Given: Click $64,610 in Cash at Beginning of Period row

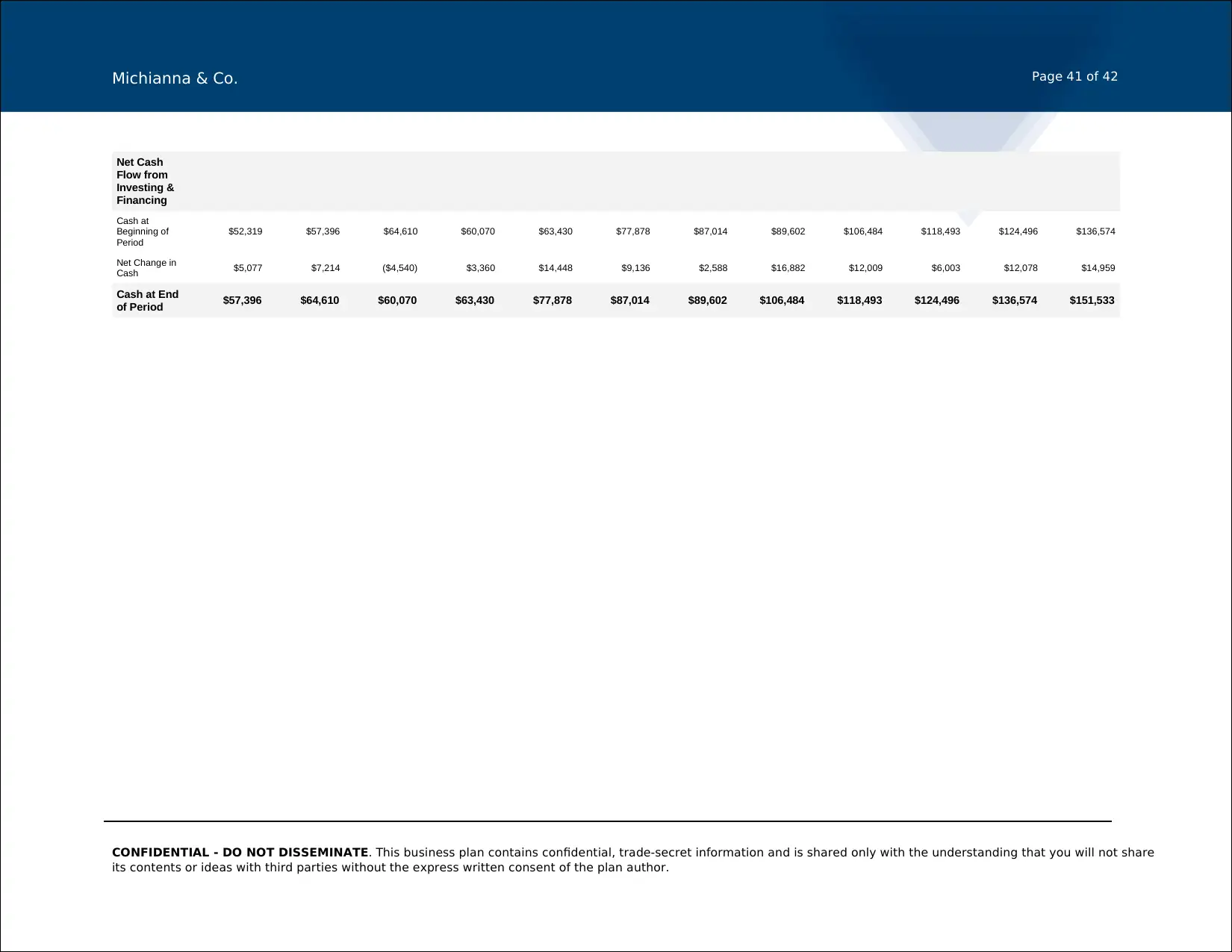Looking at the screenshot, I should (400, 231).
